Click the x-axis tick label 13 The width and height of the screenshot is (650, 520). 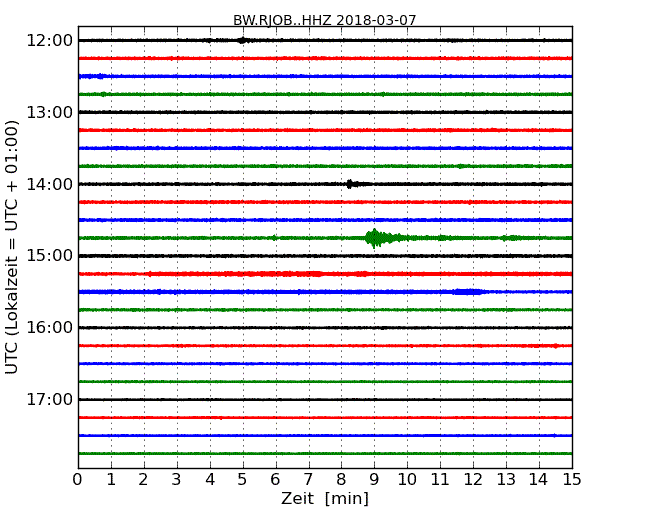tap(506, 479)
